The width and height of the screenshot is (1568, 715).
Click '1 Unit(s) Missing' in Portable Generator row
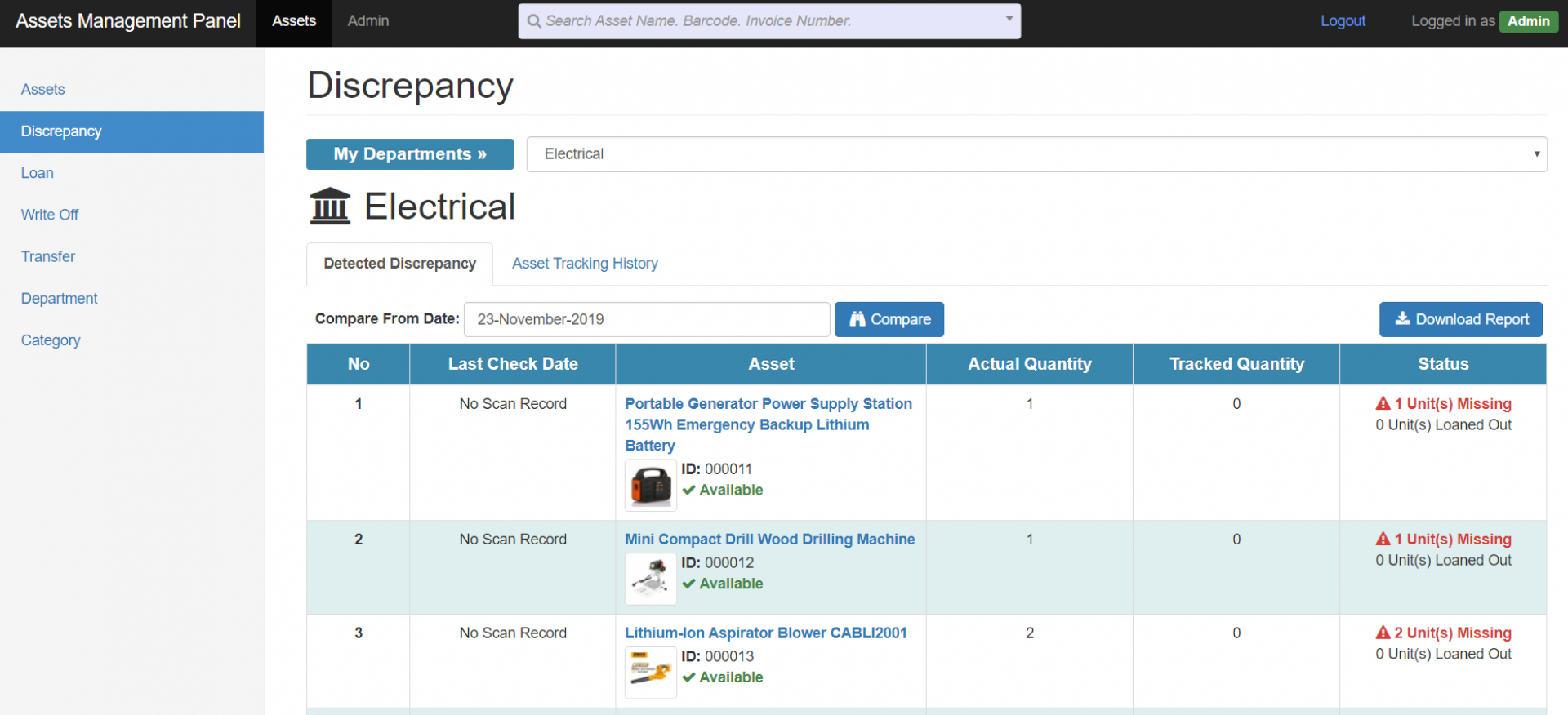pos(1453,403)
